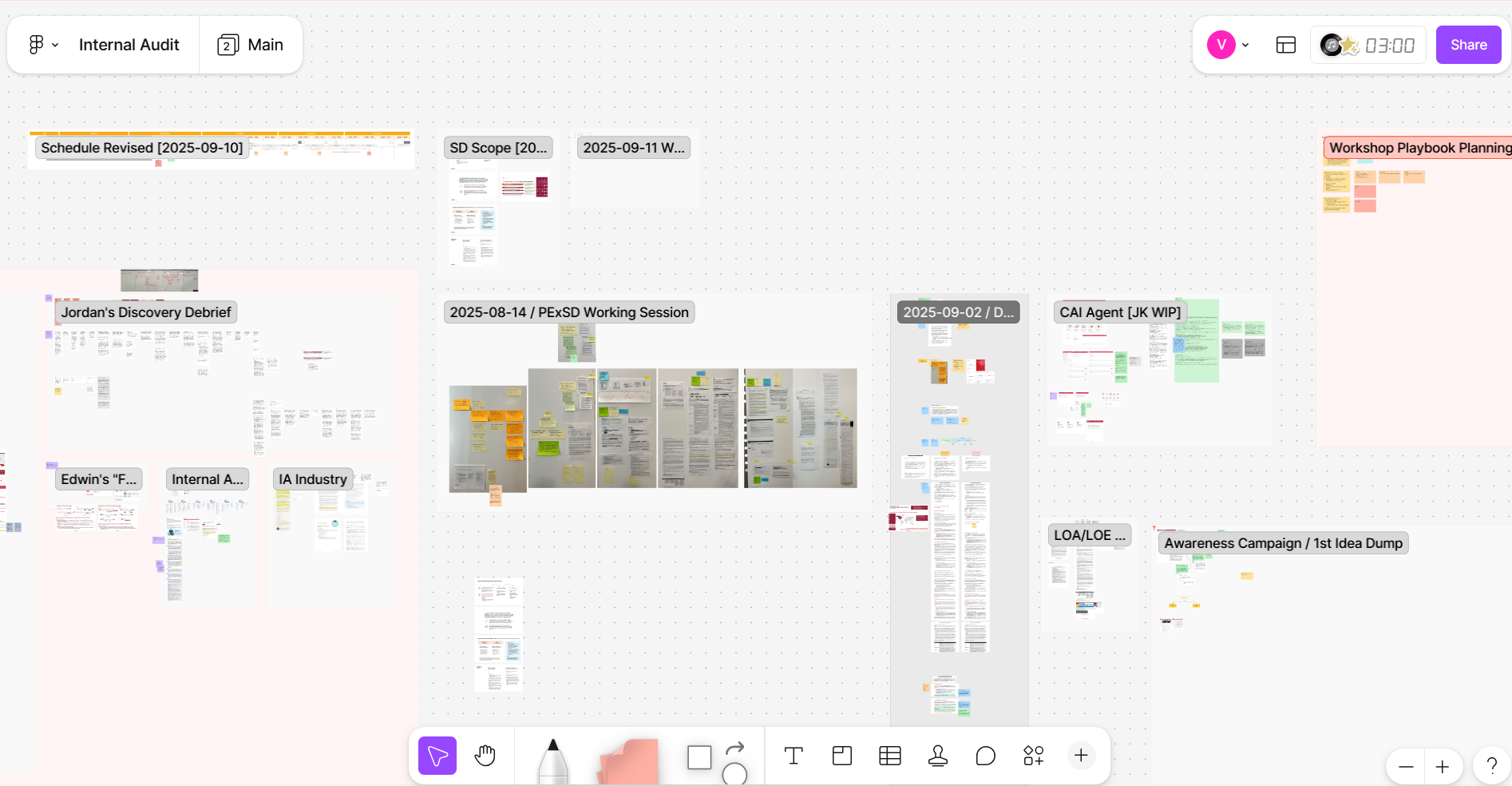Select the Move/Select arrow tool
The height and width of the screenshot is (786, 1512).
pos(437,756)
